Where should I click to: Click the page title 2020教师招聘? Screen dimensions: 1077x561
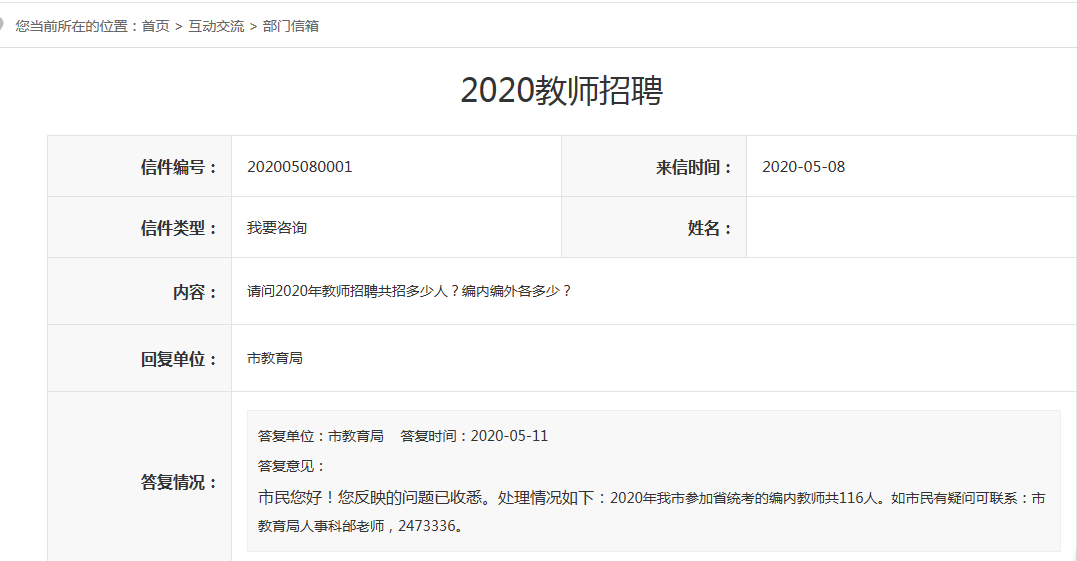pyautogui.click(x=561, y=91)
